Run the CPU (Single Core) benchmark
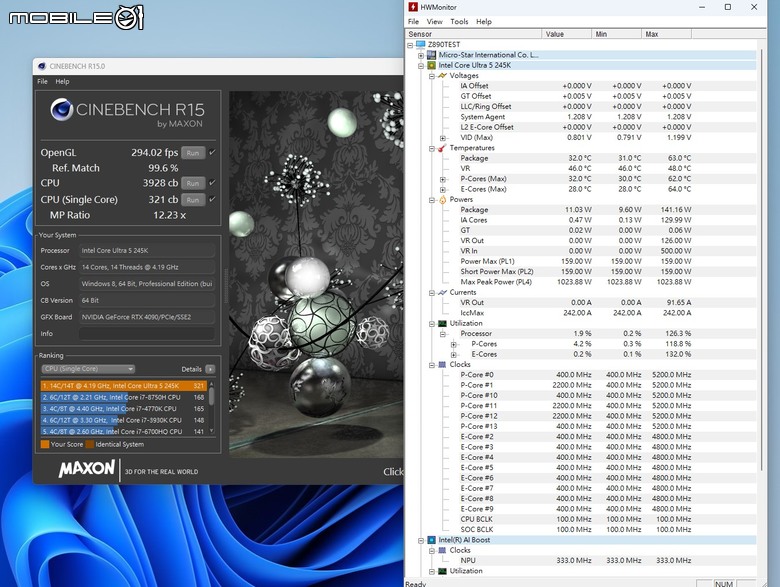Image resolution: width=780 pixels, height=587 pixels. tap(193, 199)
